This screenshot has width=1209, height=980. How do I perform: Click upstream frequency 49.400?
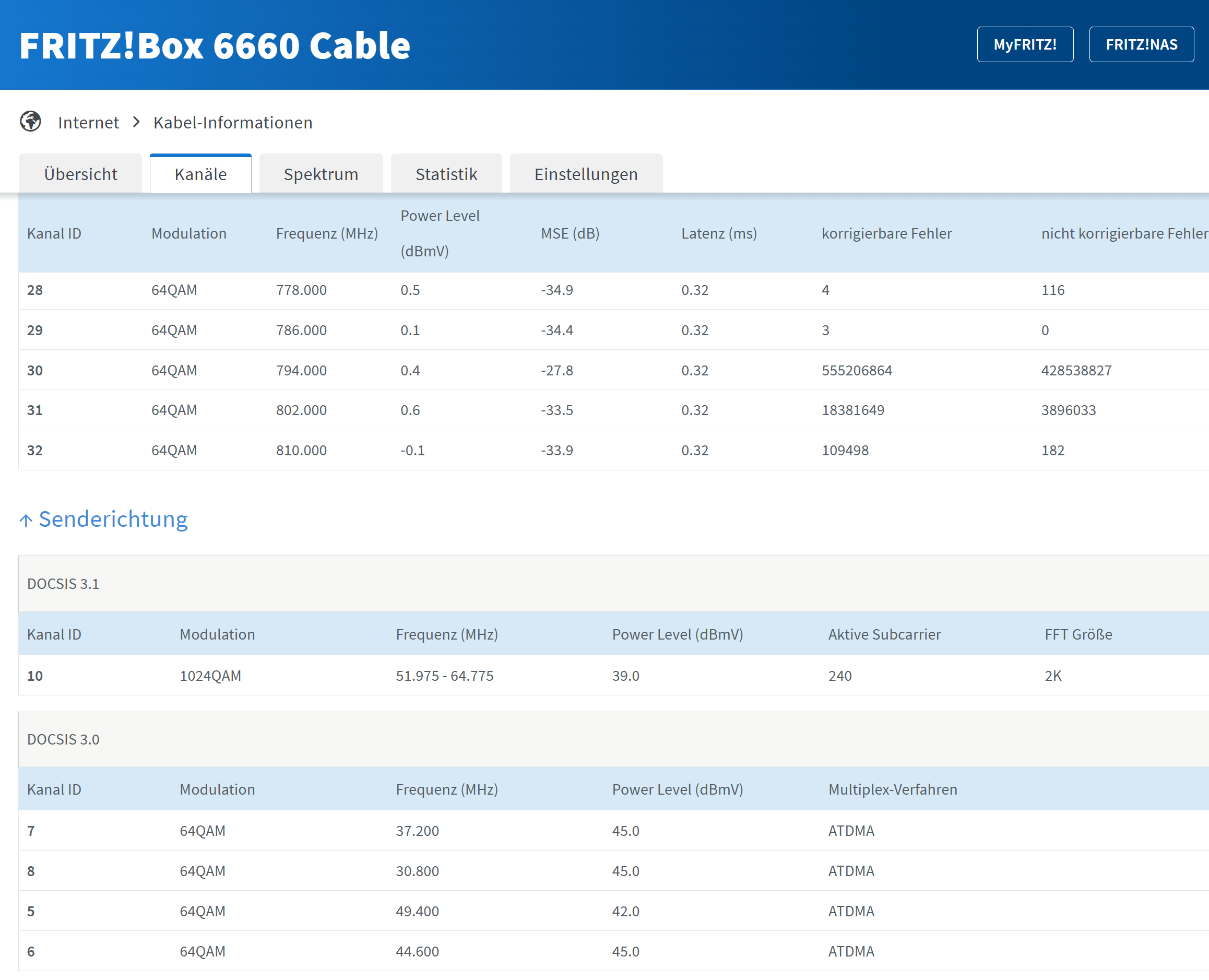pyautogui.click(x=417, y=911)
